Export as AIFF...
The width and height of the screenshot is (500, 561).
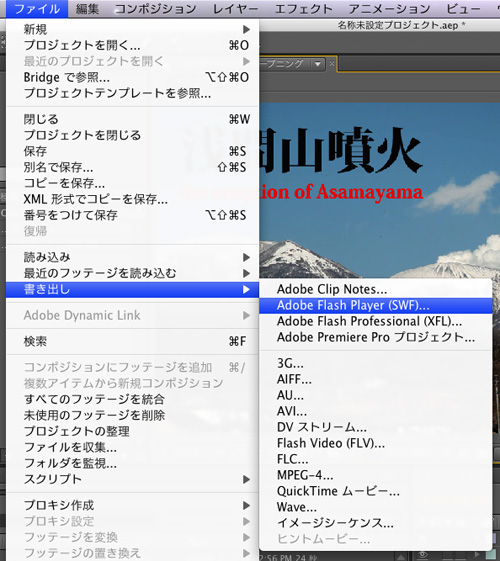click(376, 379)
